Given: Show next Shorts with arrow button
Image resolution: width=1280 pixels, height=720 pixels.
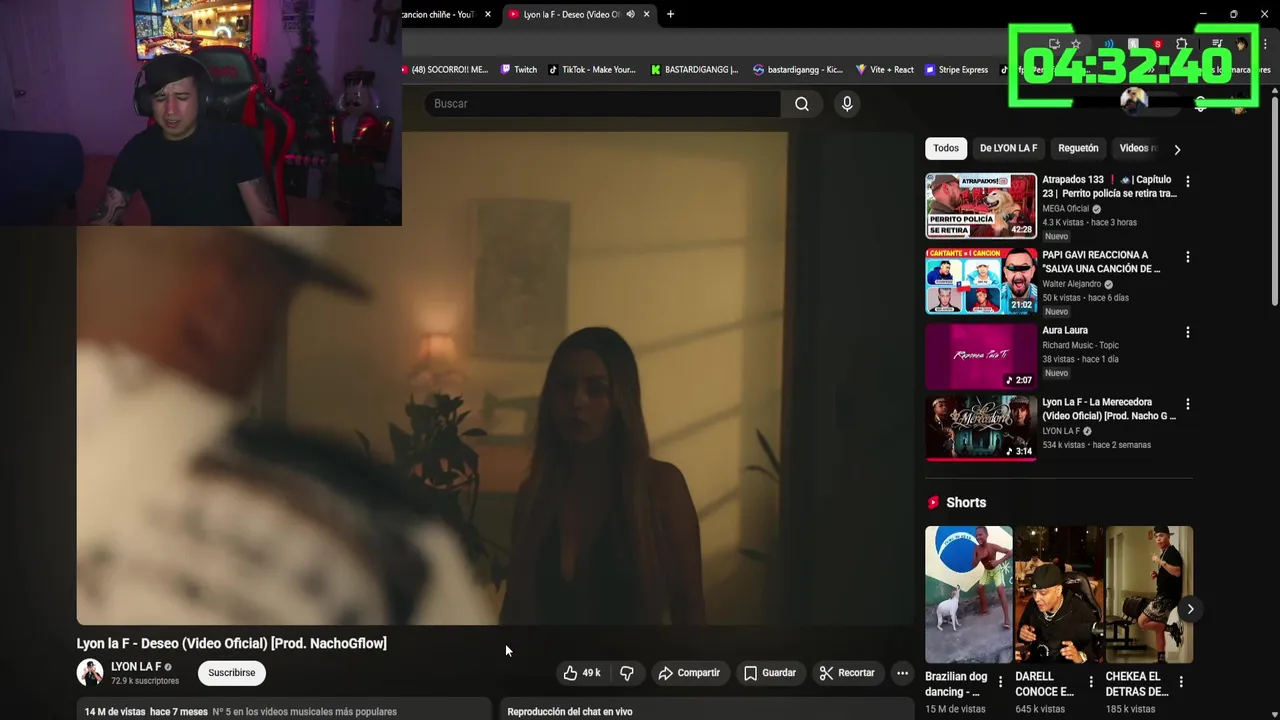Looking at the screenshot, I should coord(1190,609).
